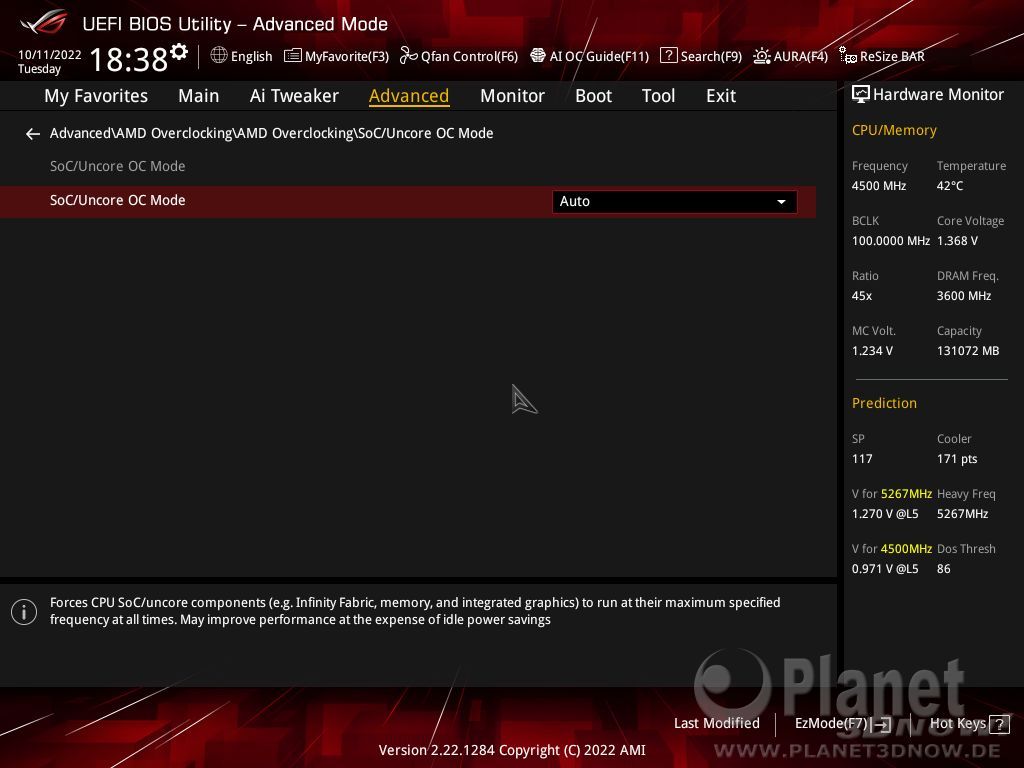Change language via English label

tap(251, 56)
